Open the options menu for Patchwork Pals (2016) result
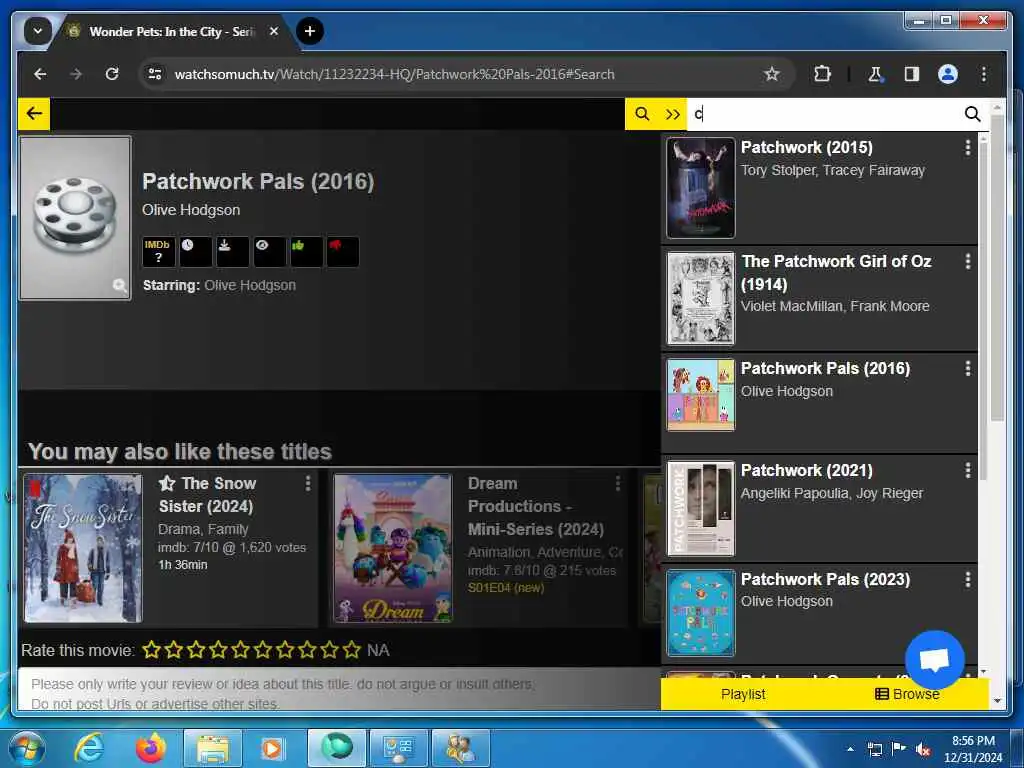The width and height of the screenshot is (1024, 768). pos(967,368)
